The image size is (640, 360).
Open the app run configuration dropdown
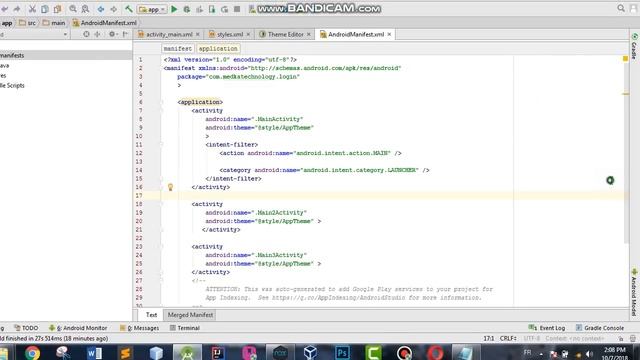152,9
